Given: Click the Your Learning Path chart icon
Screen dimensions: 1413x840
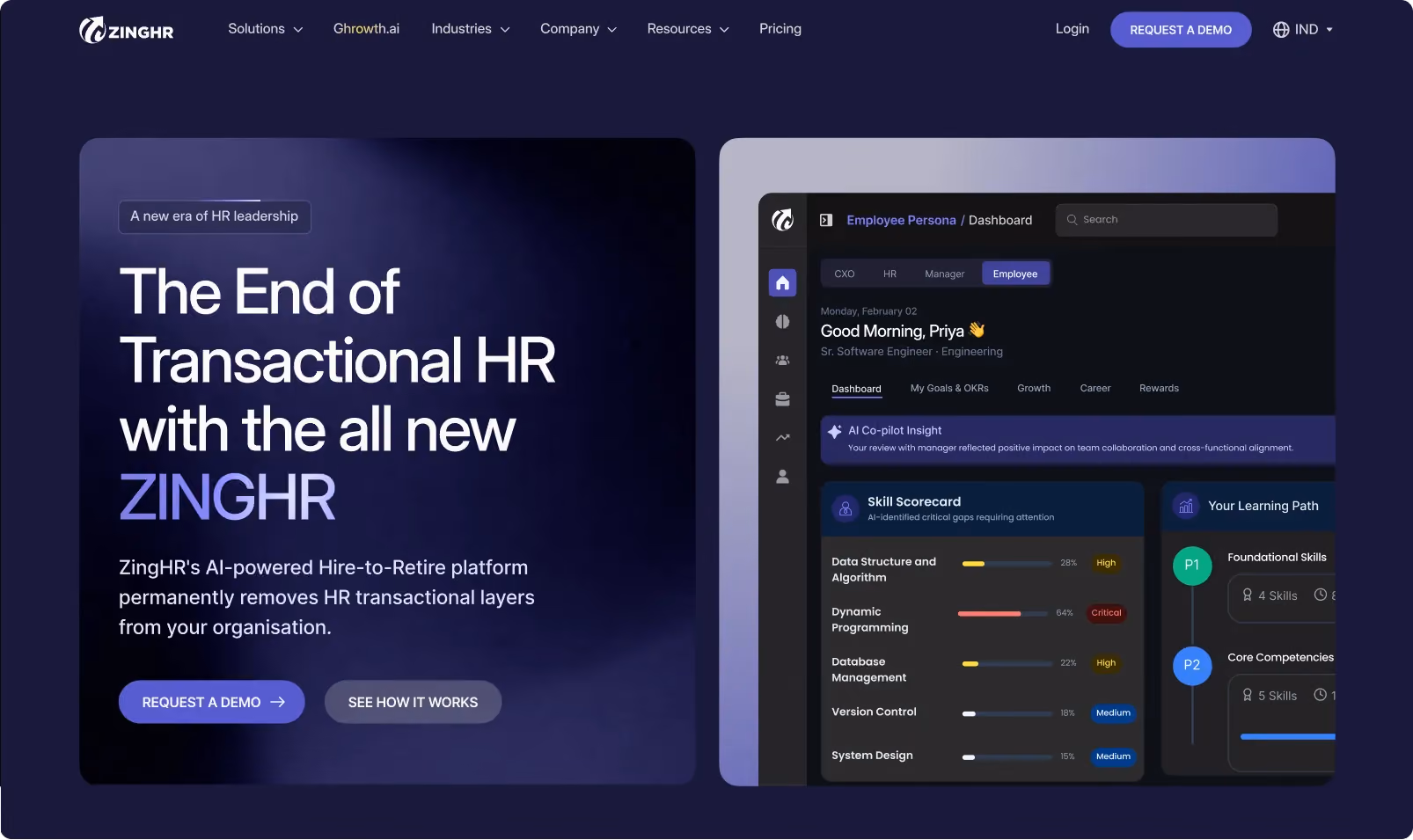Looking at the screenshot, I should click(x=1186, y=506).
